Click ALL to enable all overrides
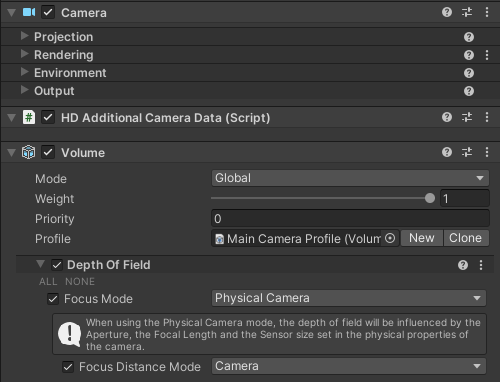 tap(48, 282)
